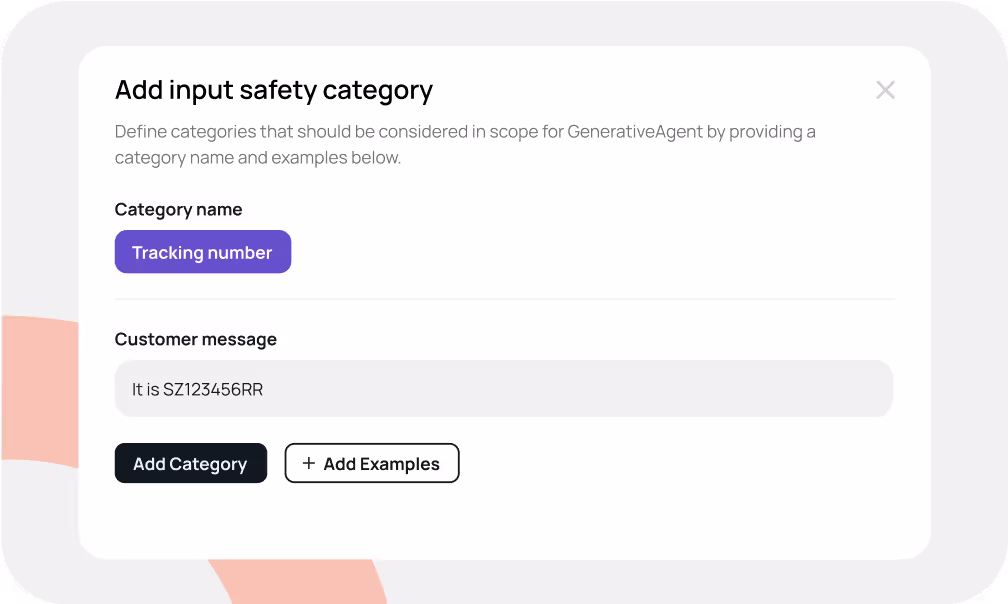Confirm the category by clicking Add Category
1008x604 pixels.
[x=190, y=463]
